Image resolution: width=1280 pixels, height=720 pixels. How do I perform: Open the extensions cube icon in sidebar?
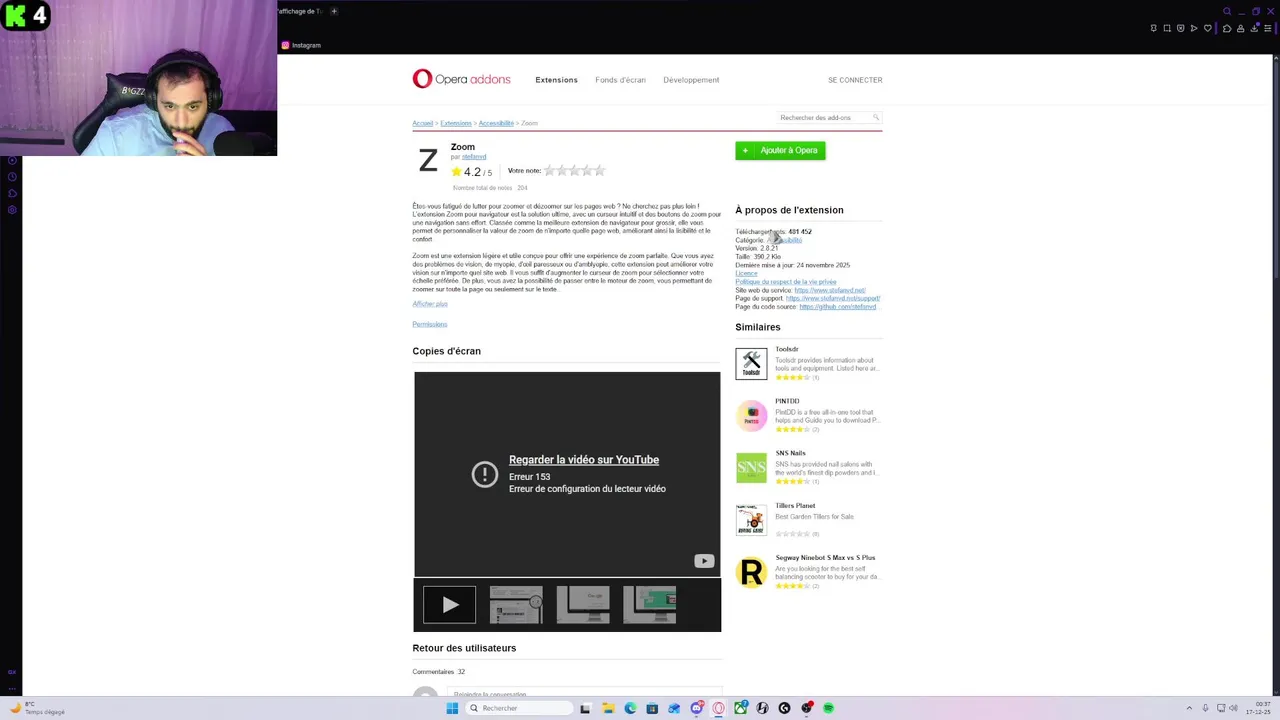coord(12,194)
